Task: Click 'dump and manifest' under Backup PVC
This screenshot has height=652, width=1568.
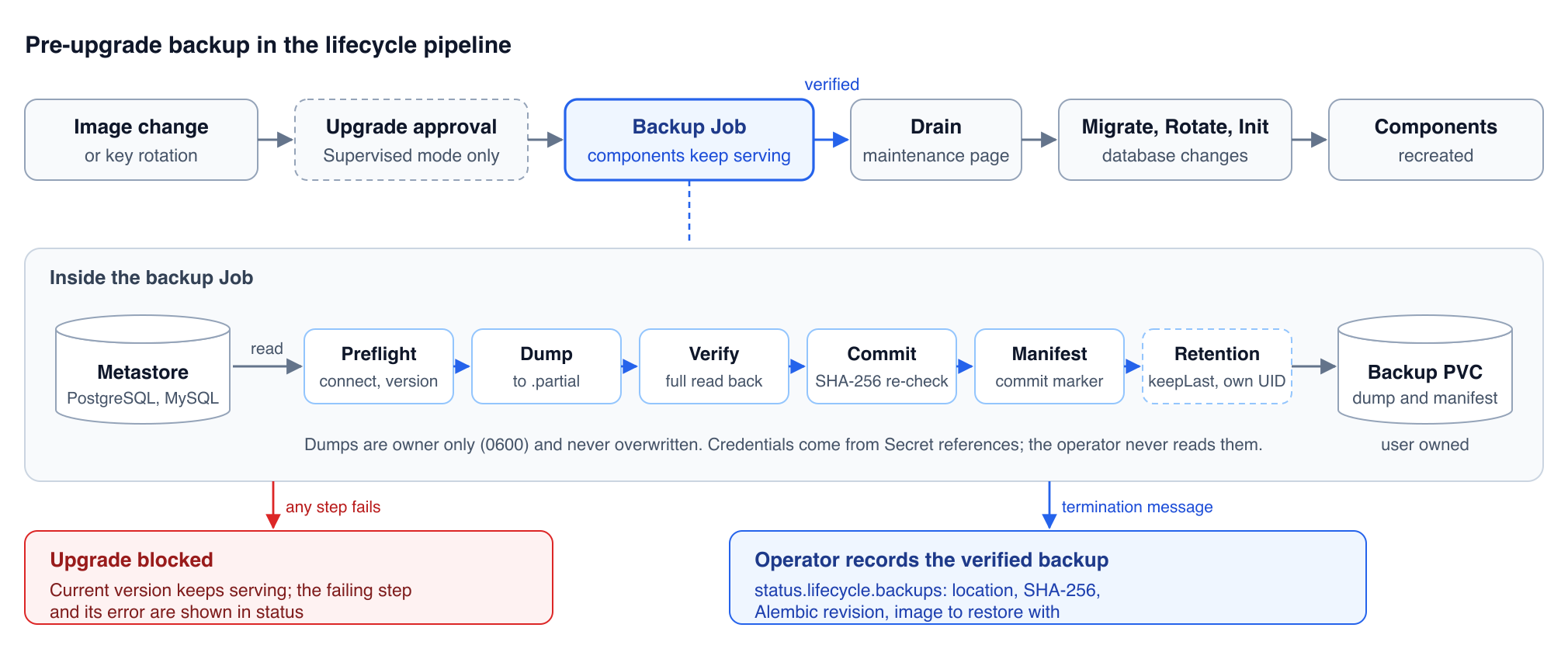Action: point(1425,398)
